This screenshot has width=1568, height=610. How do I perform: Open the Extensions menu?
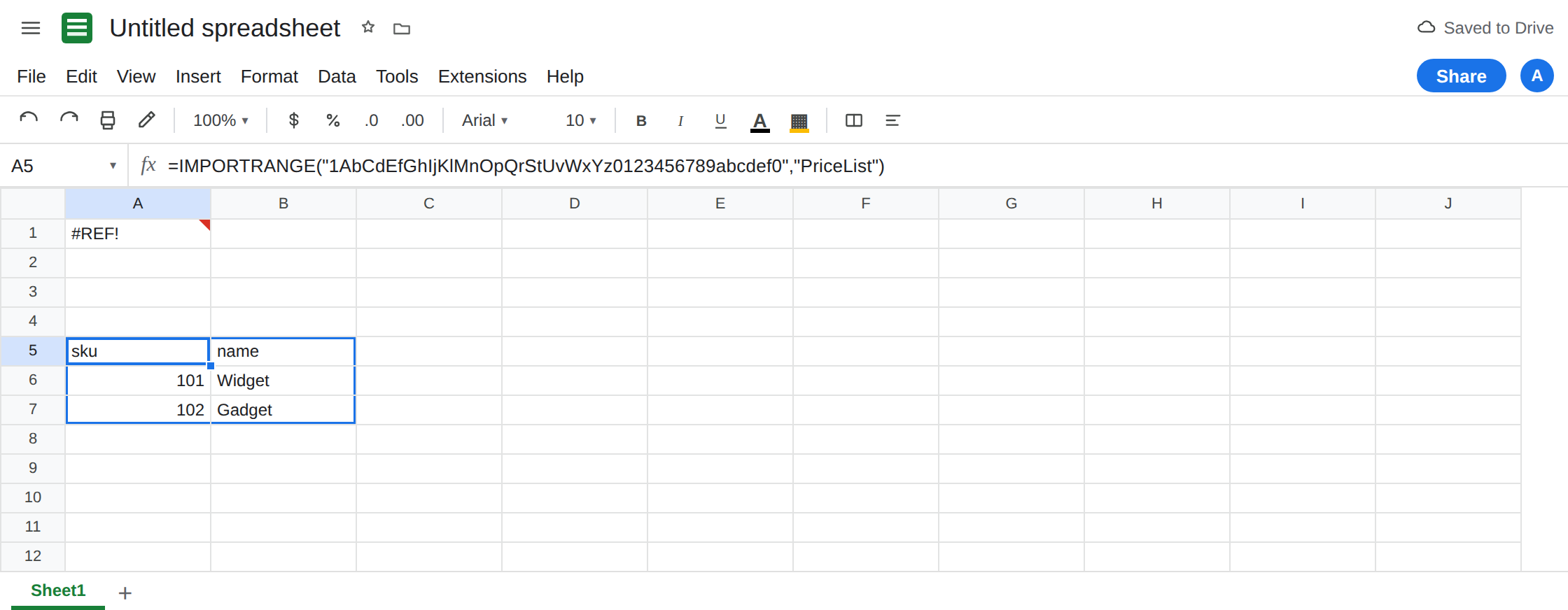482,76
